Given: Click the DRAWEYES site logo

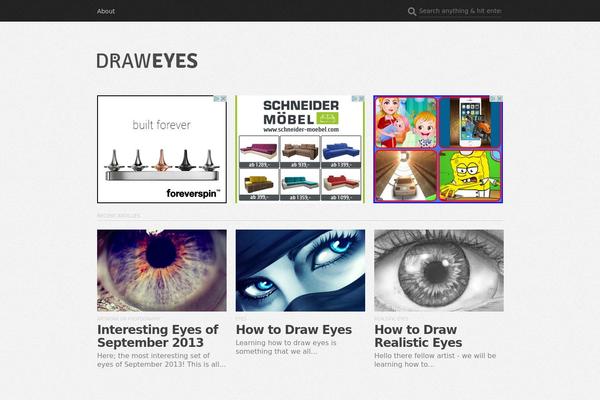Looking at the screenshot, I should pyautogui.click(x=147, y=61).
